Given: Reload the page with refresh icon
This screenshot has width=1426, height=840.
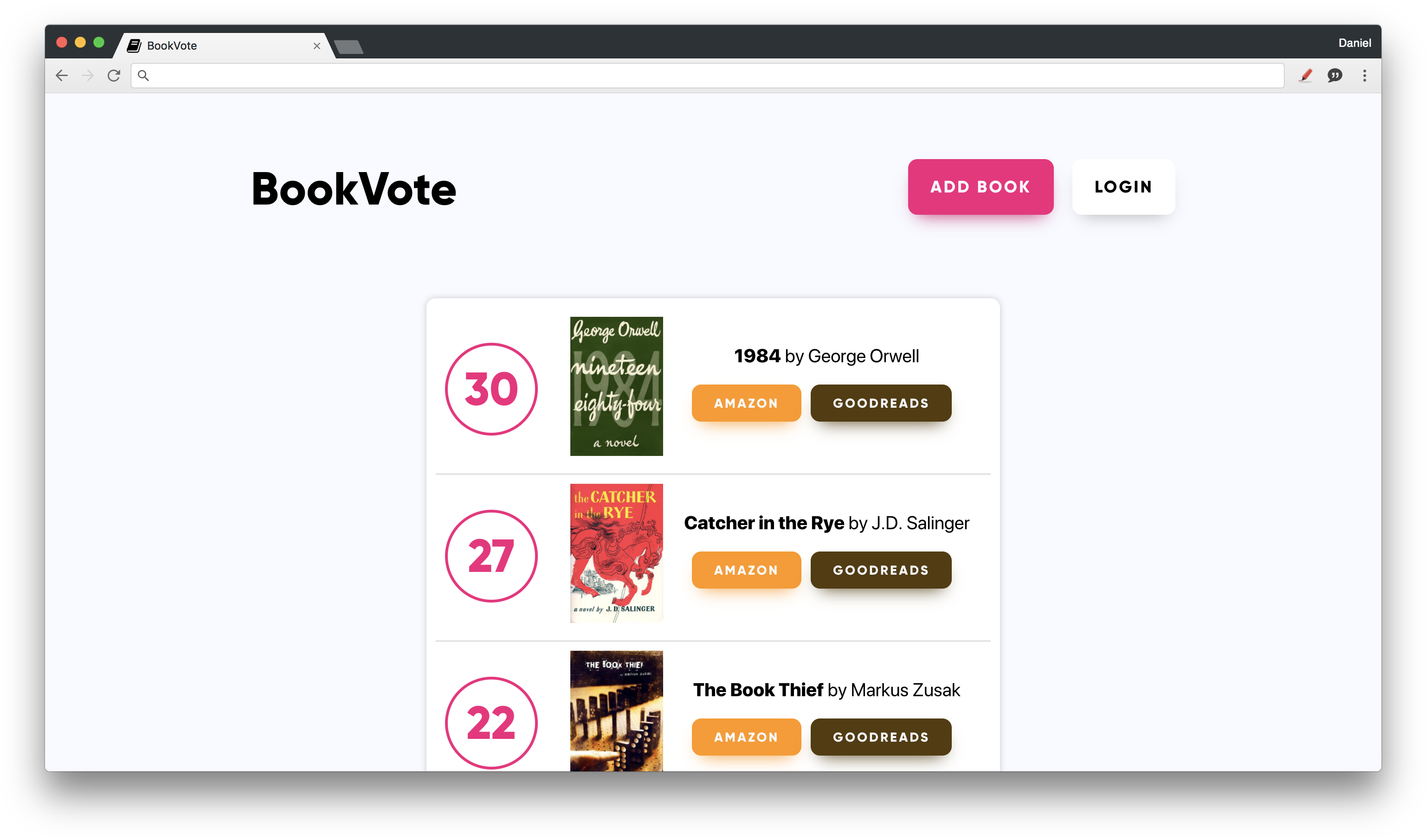Looking at the screenshot, I should pyautogui.click(x=114, y=75).
